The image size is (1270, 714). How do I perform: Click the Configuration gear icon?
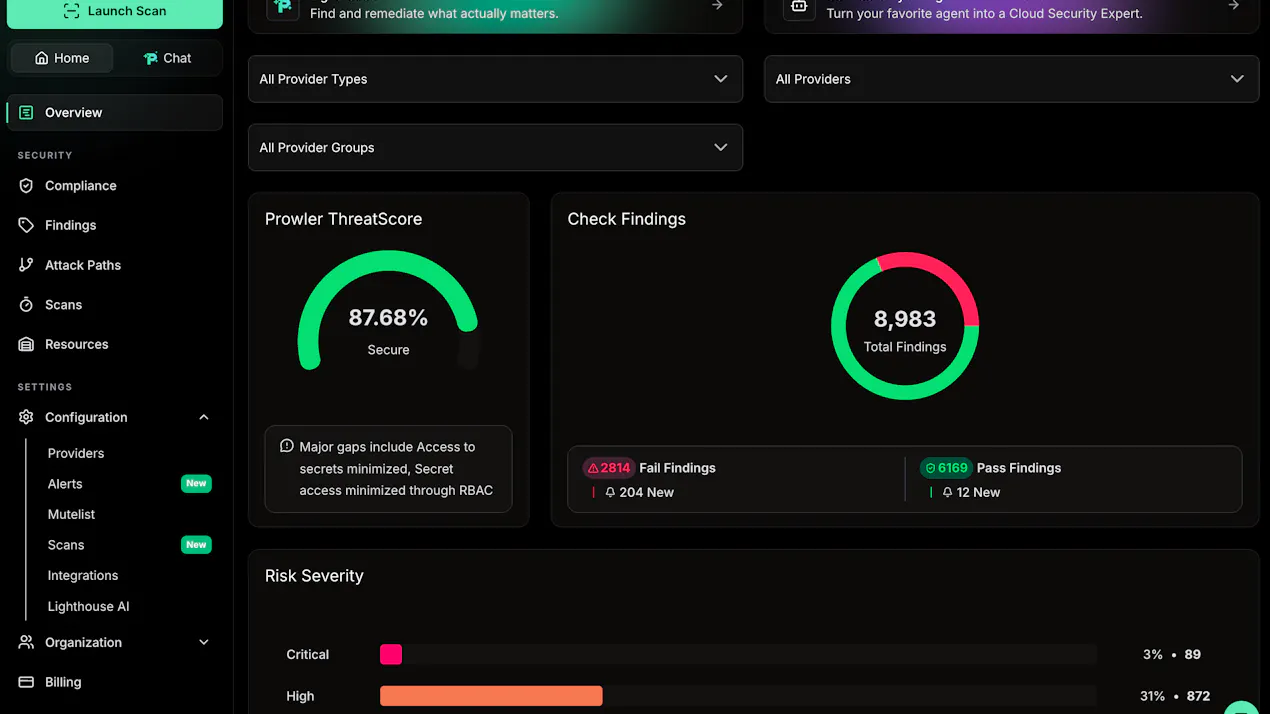[26, 417]
